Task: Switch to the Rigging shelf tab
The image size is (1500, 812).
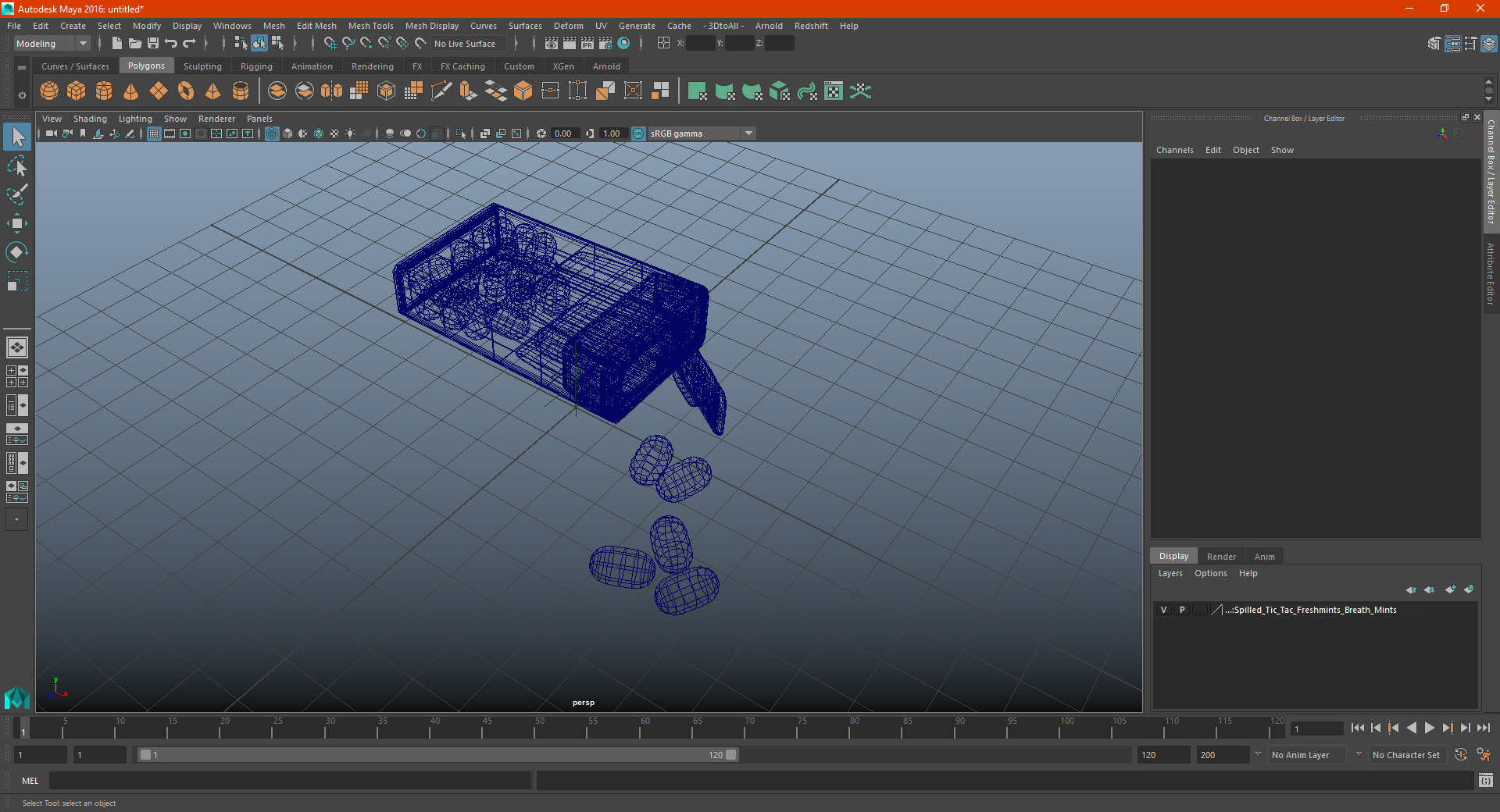Action: point(256,66)
